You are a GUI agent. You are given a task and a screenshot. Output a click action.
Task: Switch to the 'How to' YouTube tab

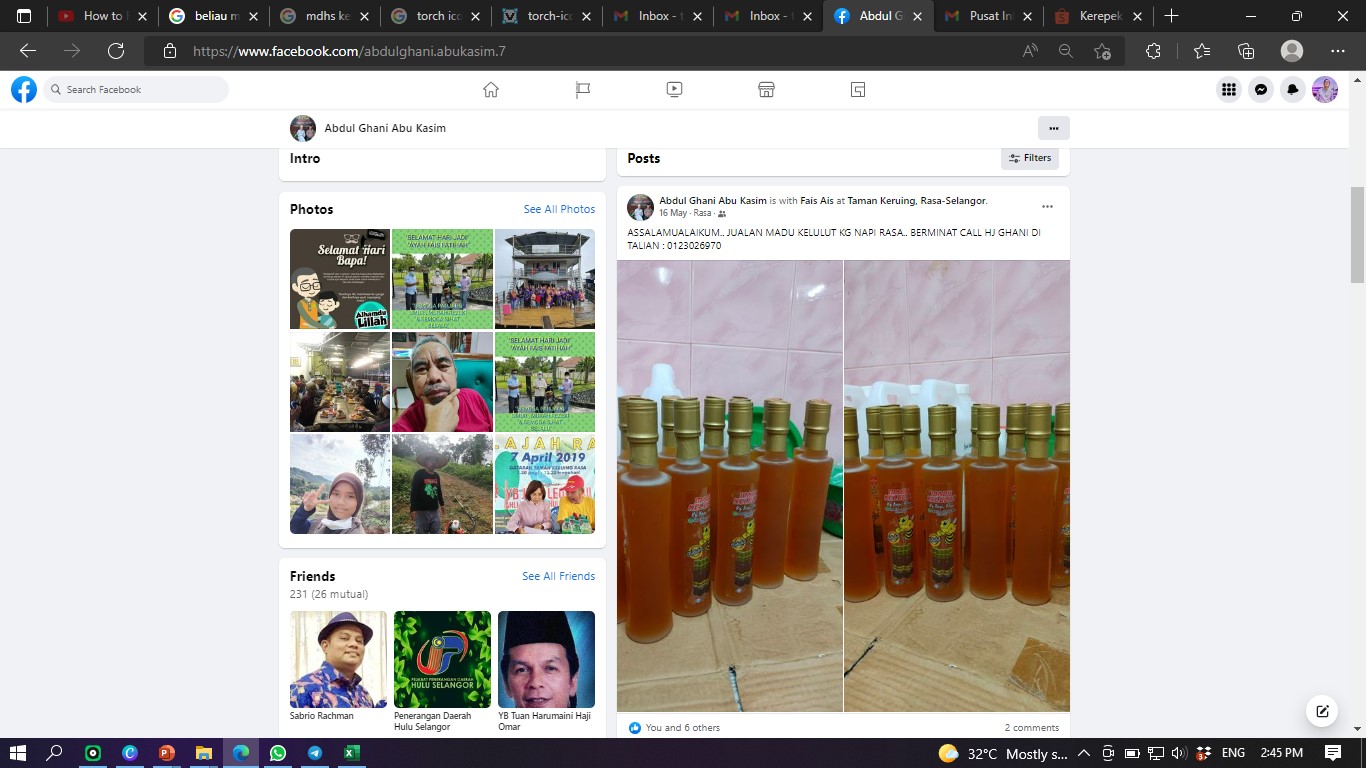tap(103, 16)
